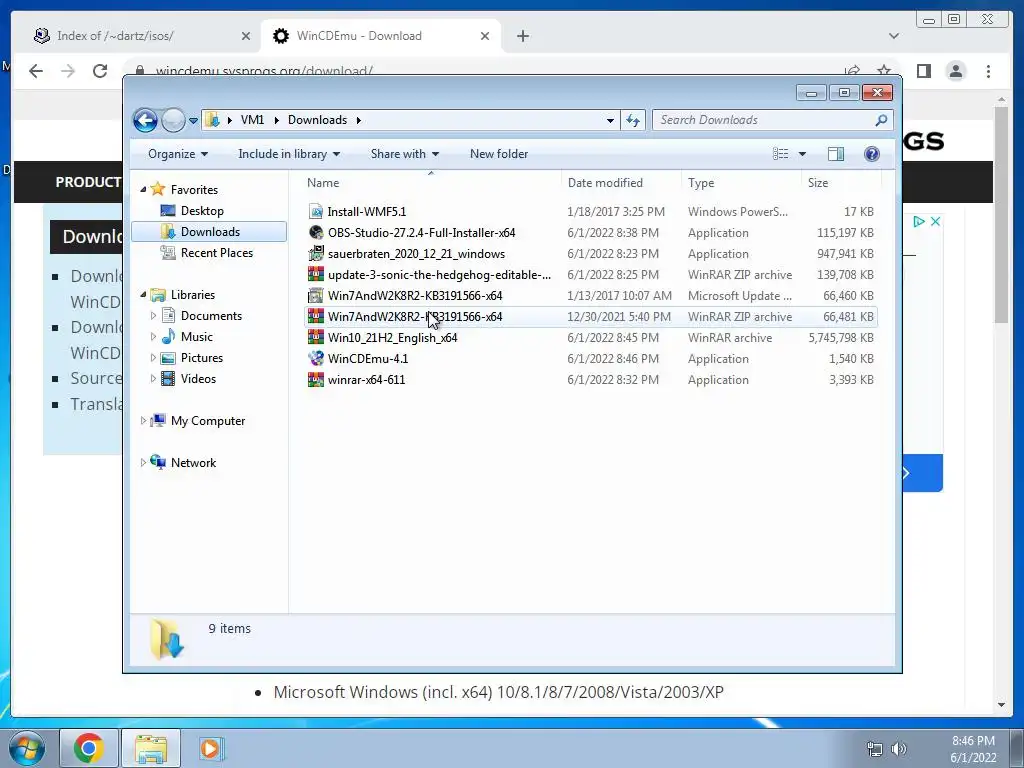Image resolution: width=1024 pixels, height=768 pixels.
Task: Click Chrome profile avatar icon
Action: tap(955, 71)
